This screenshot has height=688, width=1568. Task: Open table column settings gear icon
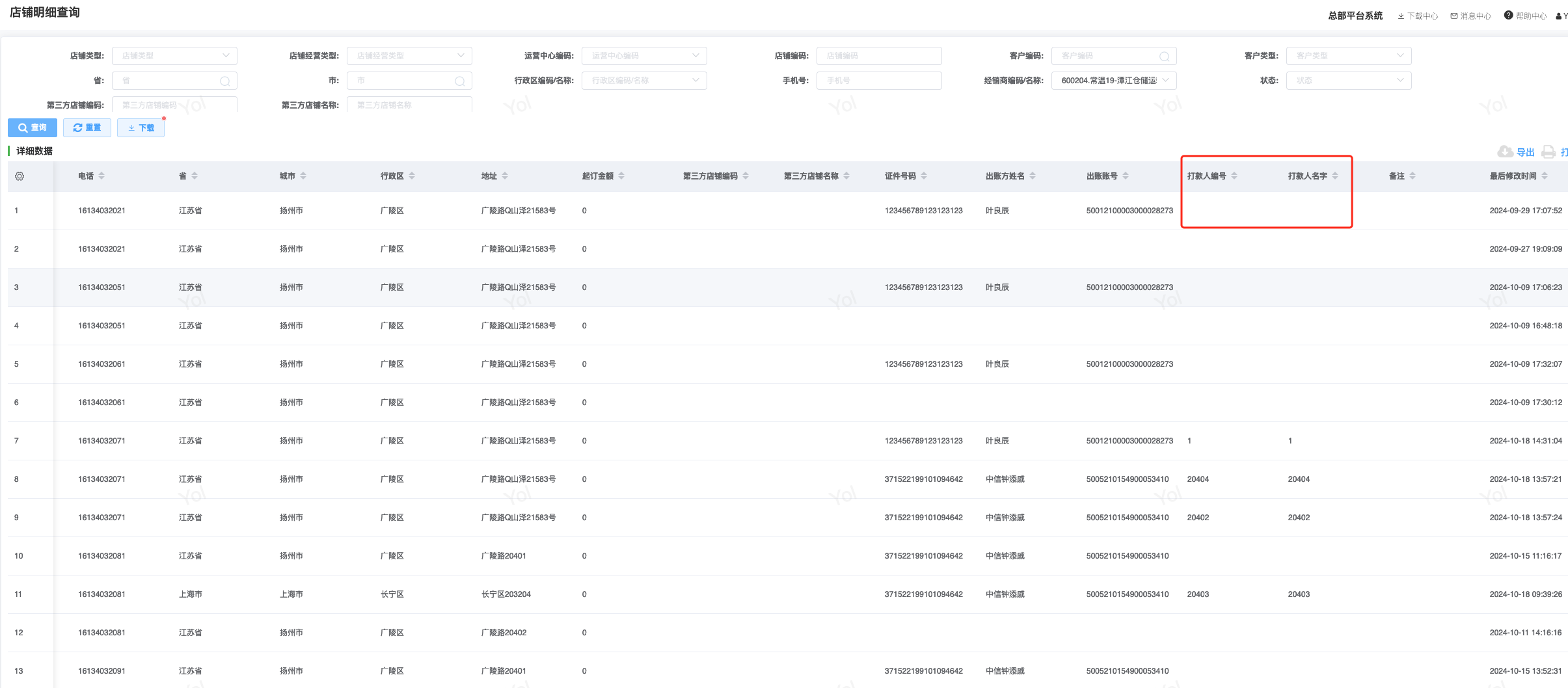(x=20, y=176)
